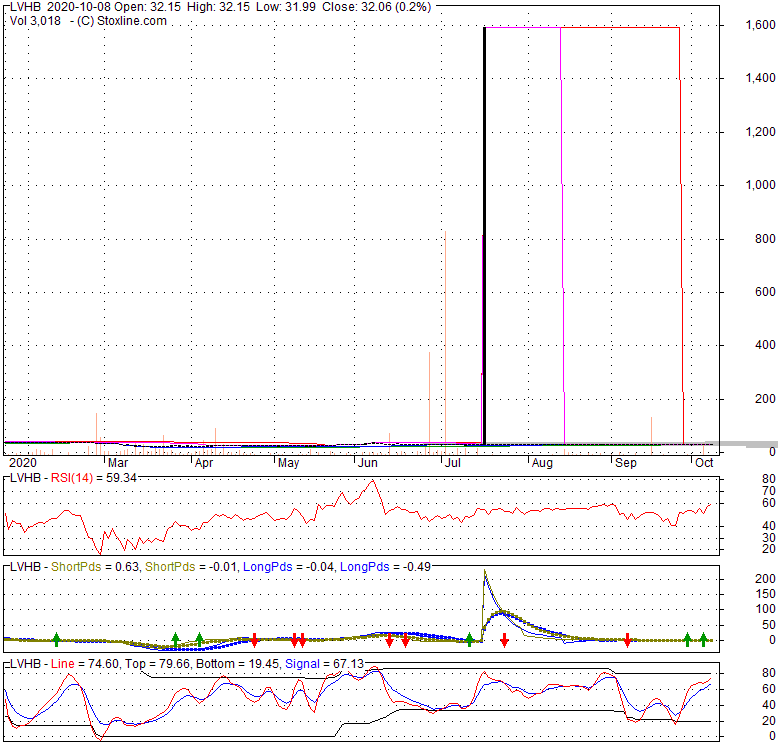Open the '(C) Stoxline.com' credit text
Image resolution: width=780 pixels, height=745 pixels.
[122, 21]
